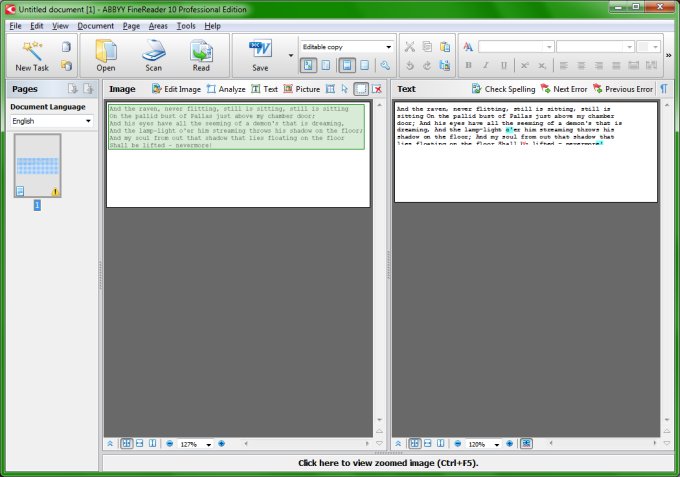Click the Open folder icon
The width and height of the screenshot is (680, 477).
[106, 56]
